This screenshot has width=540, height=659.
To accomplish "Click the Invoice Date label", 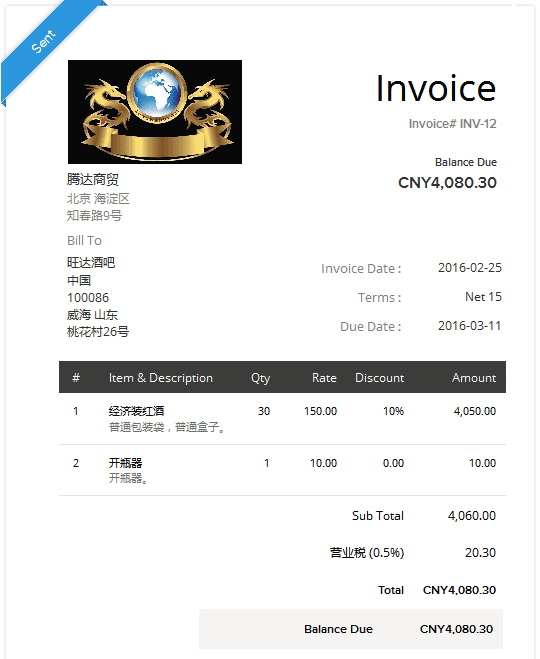I will tap(361, 268).
